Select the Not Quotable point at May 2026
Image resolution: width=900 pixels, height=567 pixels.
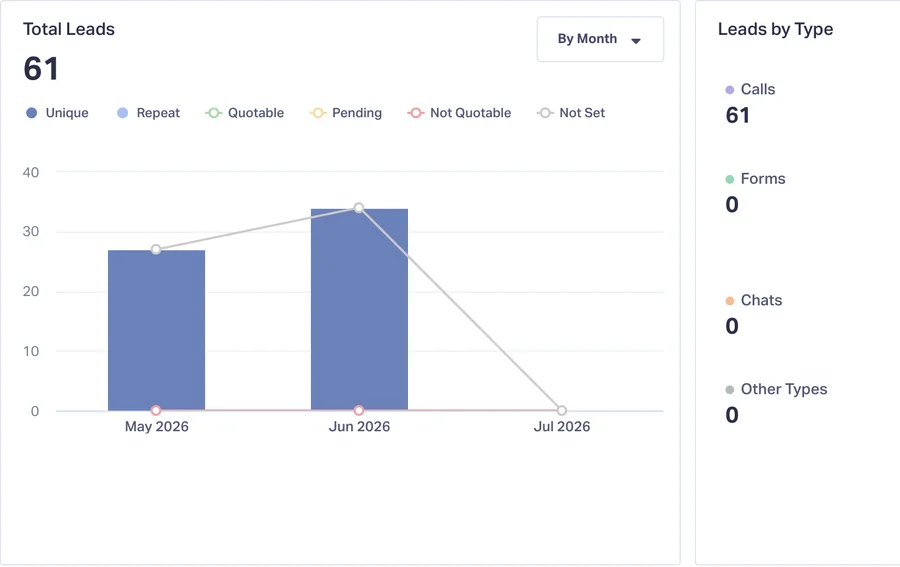(156, 410)
